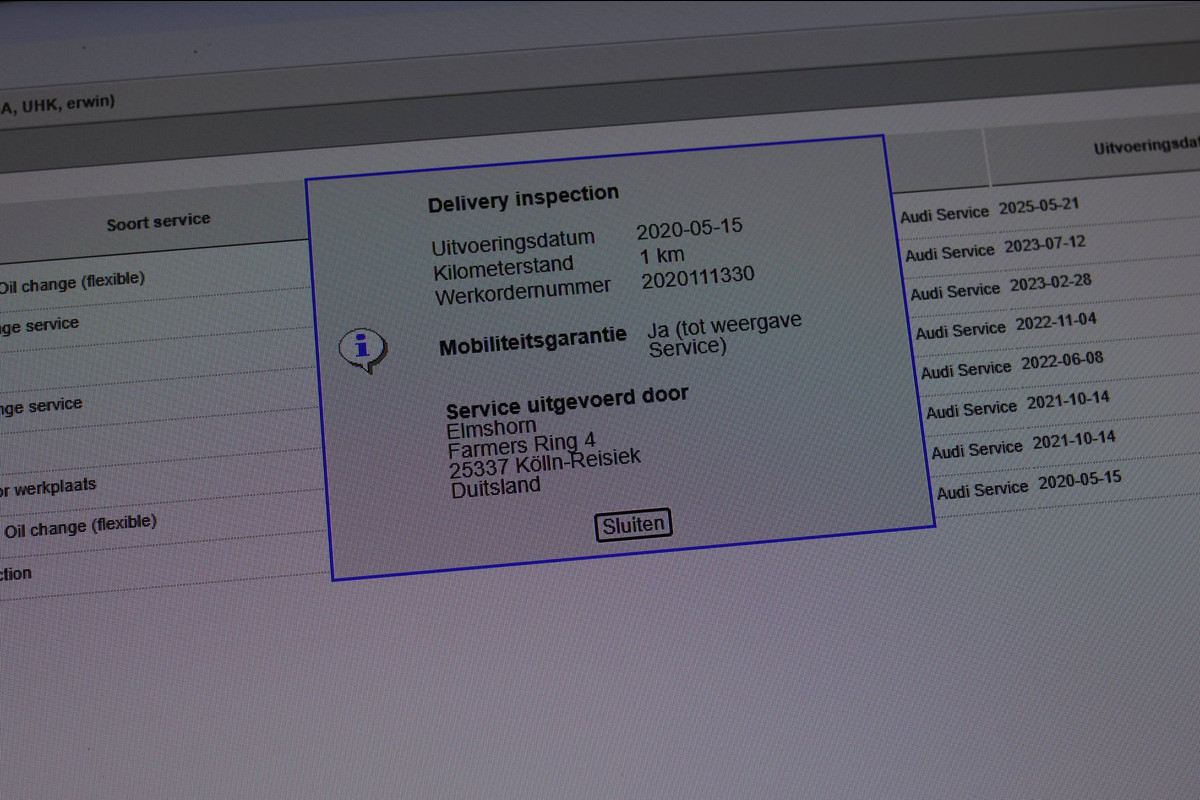
Task: Select the upper Oil change (flexible) row
Action: click(70, 283)
